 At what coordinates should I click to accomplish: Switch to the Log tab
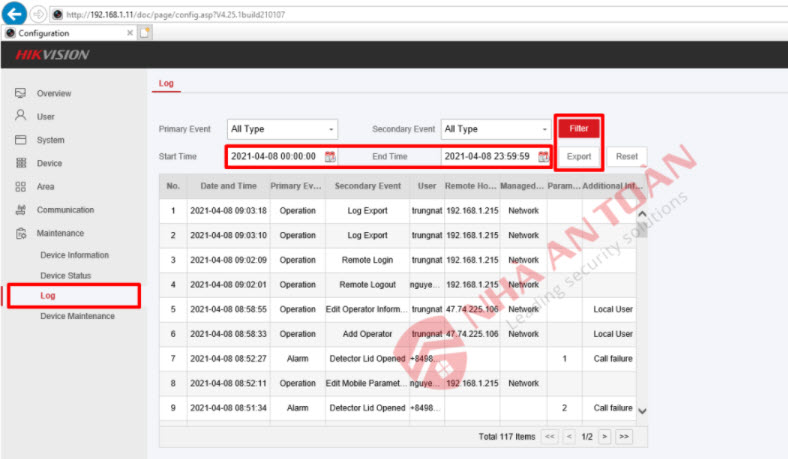166,83
